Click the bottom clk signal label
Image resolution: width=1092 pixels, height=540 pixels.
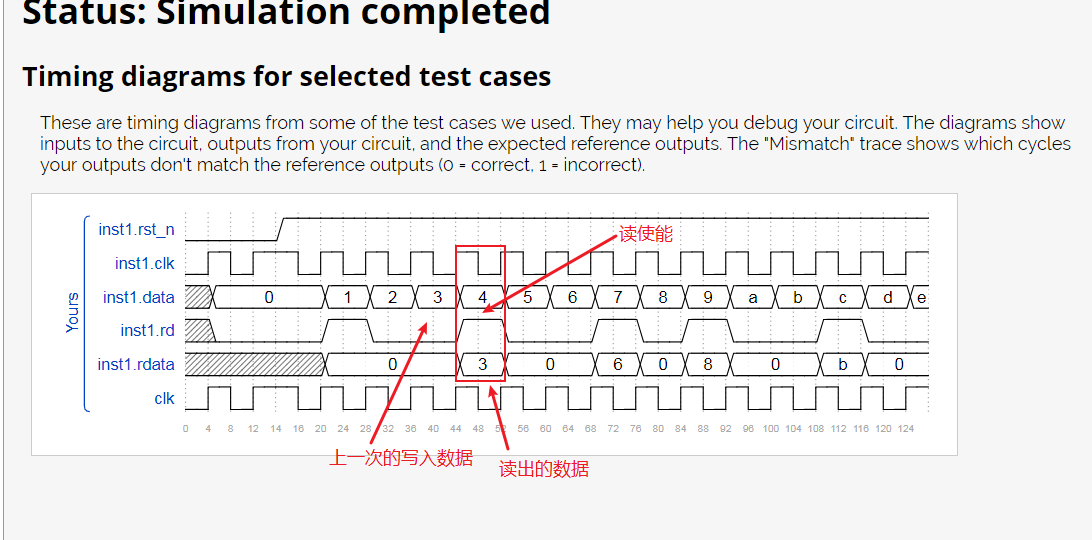tap(164, 399)
